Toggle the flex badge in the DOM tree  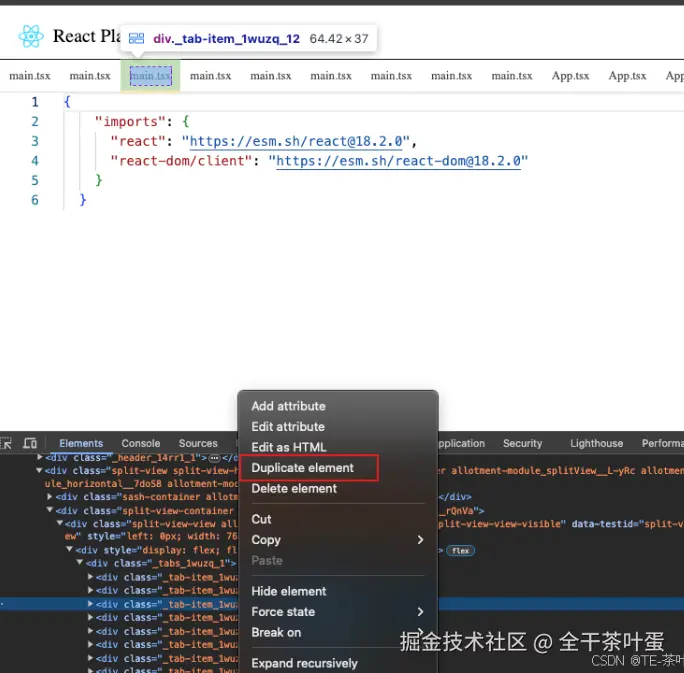(461, 550)
